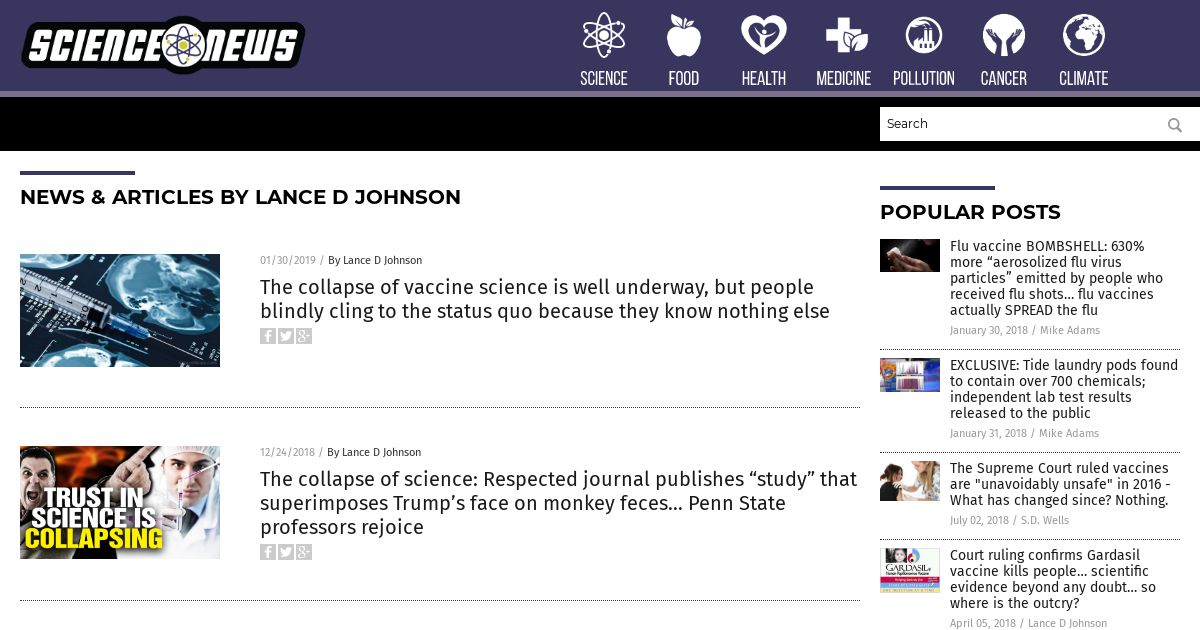Focus the Search text field
This screenshot has height=630, width=1200.
tap(1020, 124)
